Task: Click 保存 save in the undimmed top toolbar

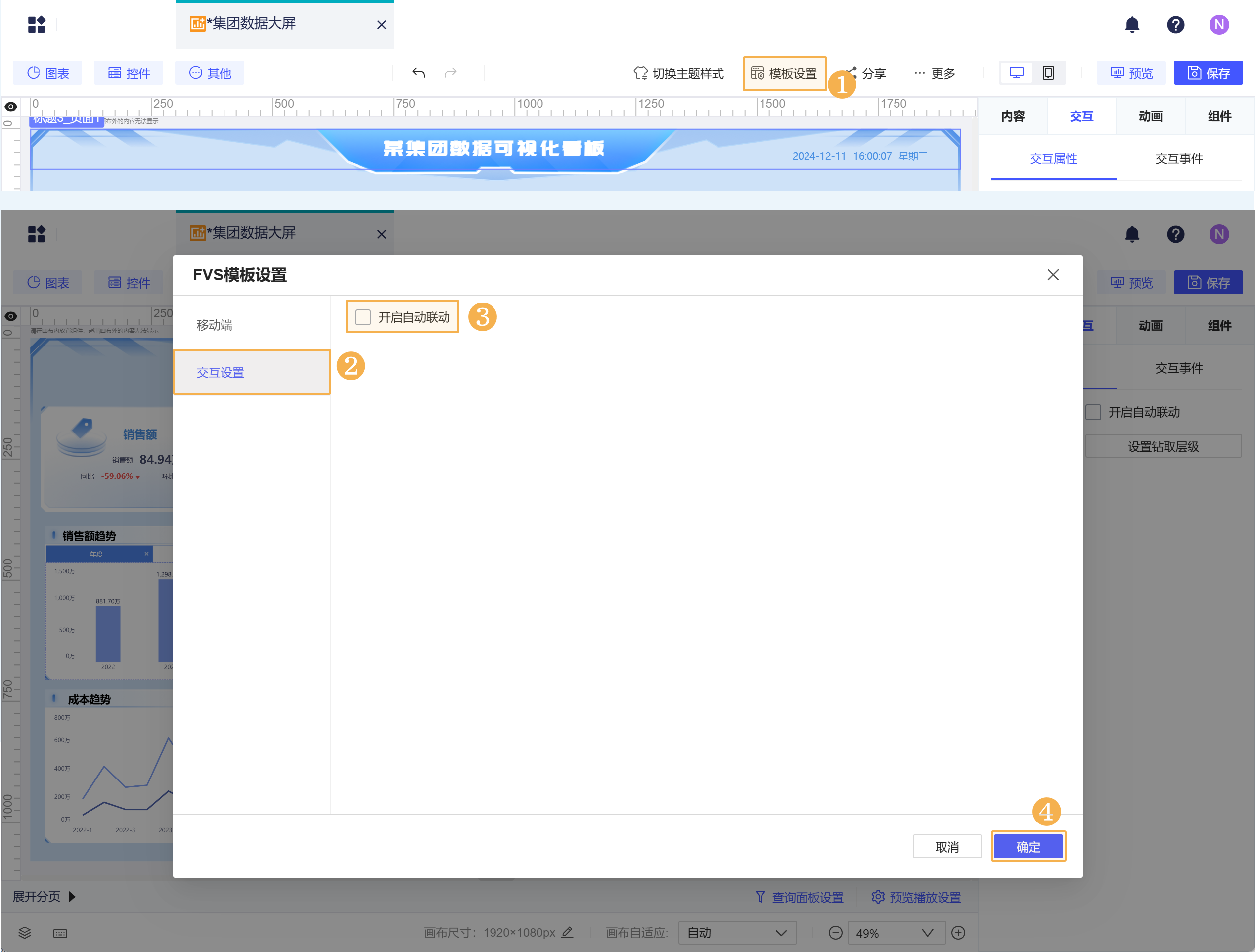Action: [x=1209, y=73]
